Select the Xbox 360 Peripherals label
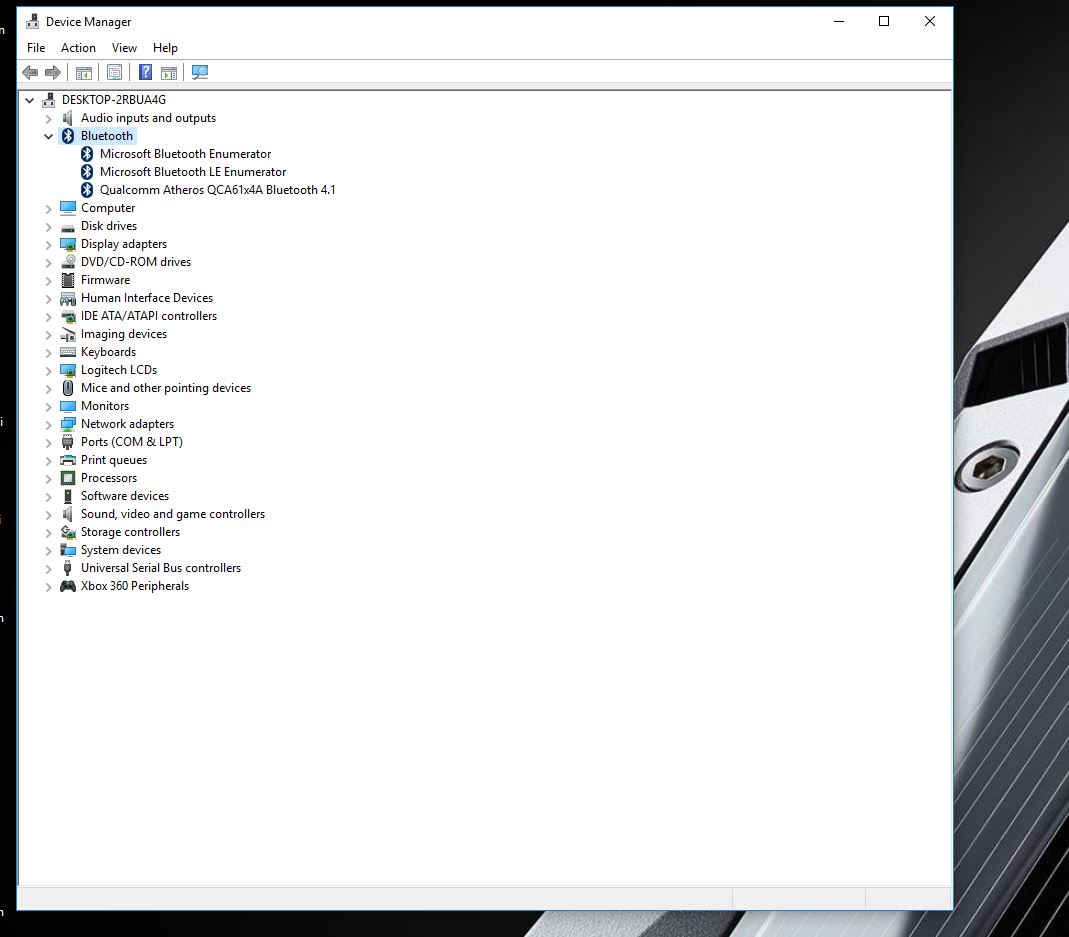The width and height of the screenshot is (1069, 937). pos(135,586)
